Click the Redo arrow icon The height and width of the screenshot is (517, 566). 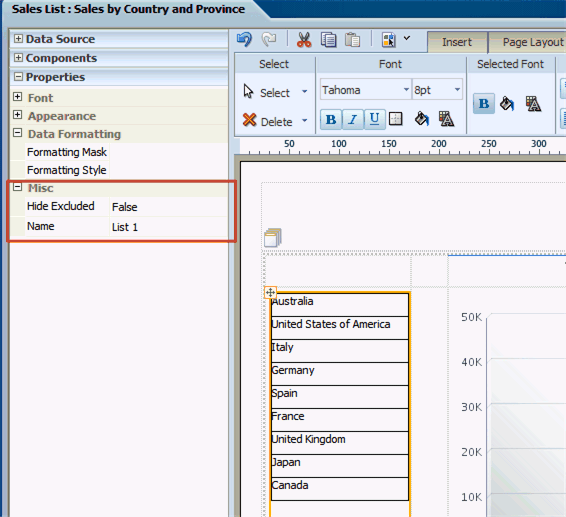pos(269,39)
